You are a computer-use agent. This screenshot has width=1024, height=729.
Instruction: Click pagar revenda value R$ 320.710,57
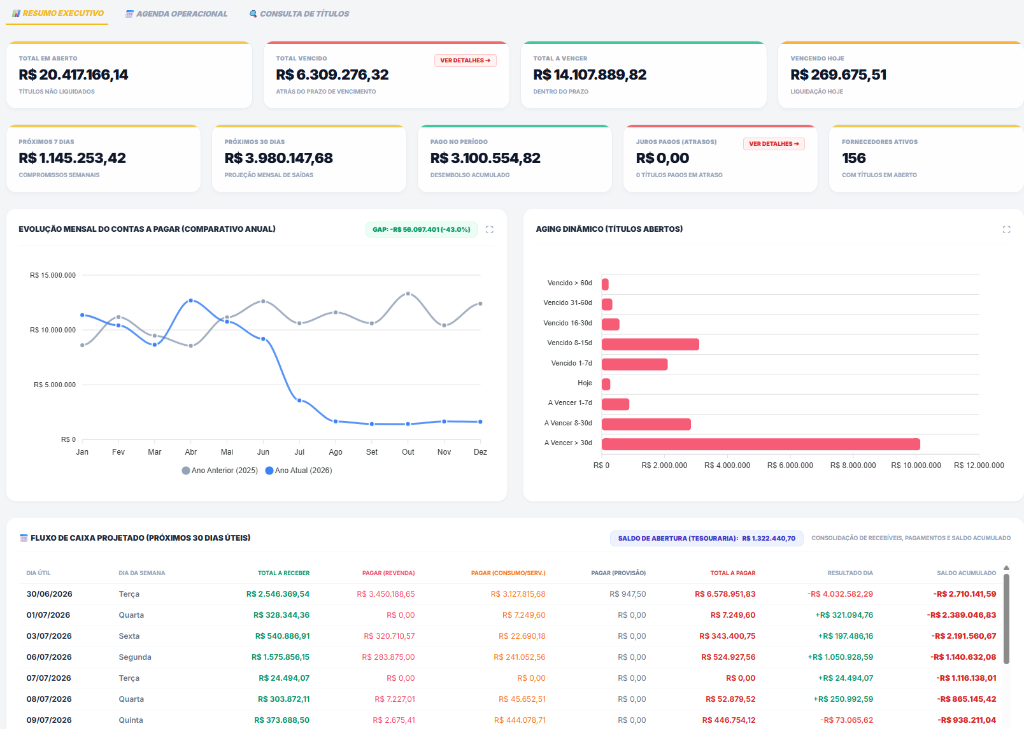pos(389,636)
